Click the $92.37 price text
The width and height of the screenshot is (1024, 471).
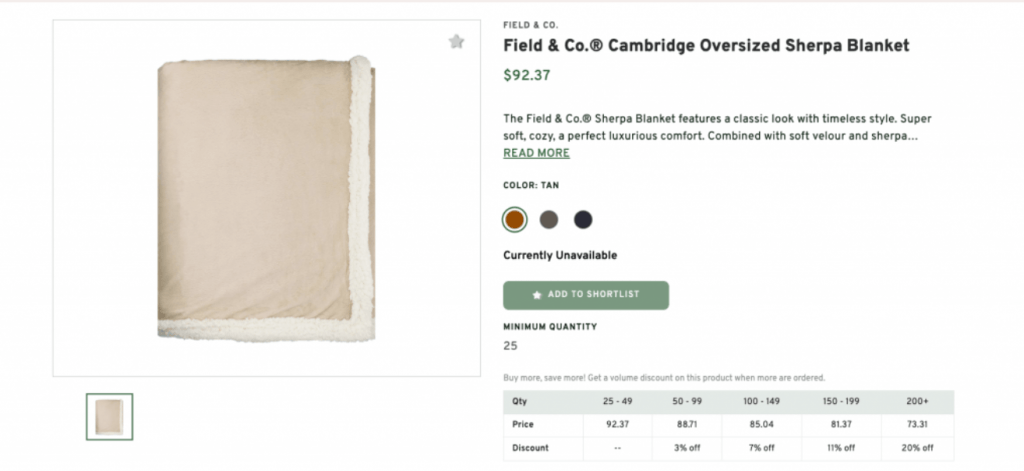526,75
